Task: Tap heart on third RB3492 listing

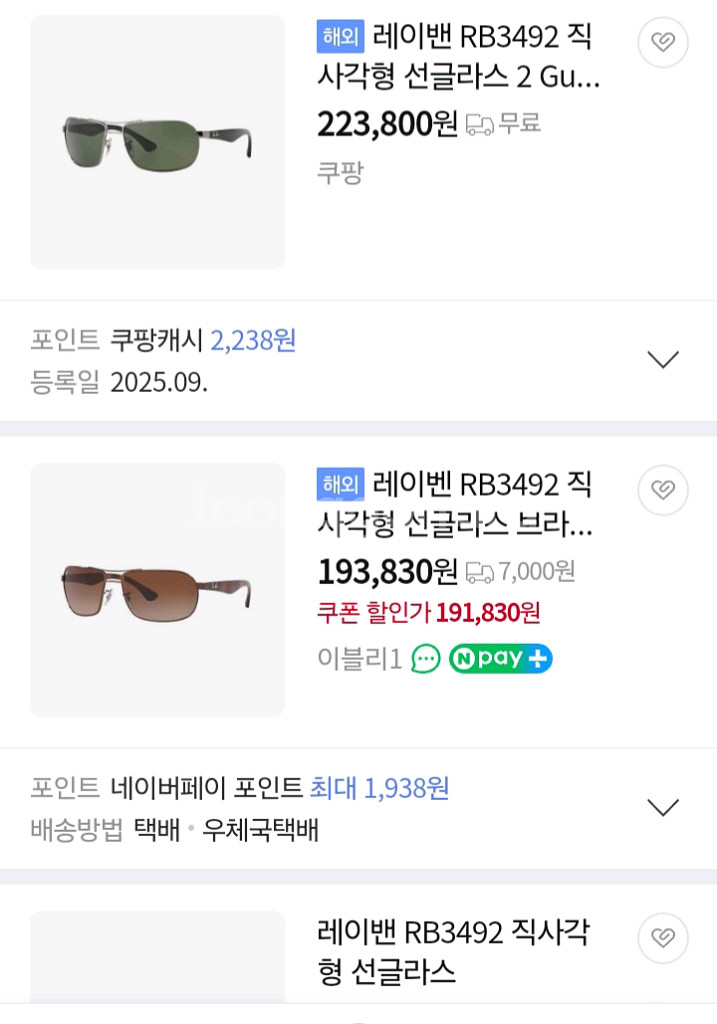Action: click(662, 938)
